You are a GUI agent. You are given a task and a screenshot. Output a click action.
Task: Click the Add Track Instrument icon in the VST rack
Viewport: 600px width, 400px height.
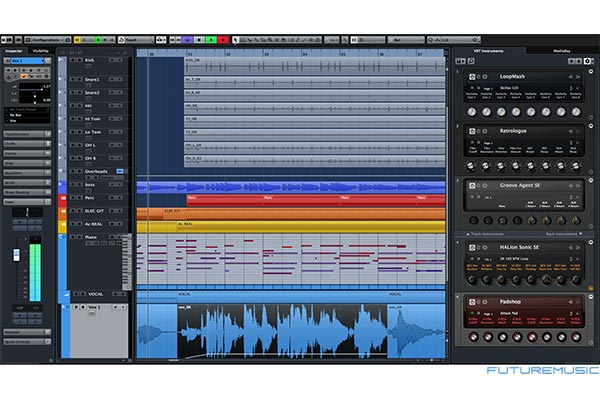point(460,61)
